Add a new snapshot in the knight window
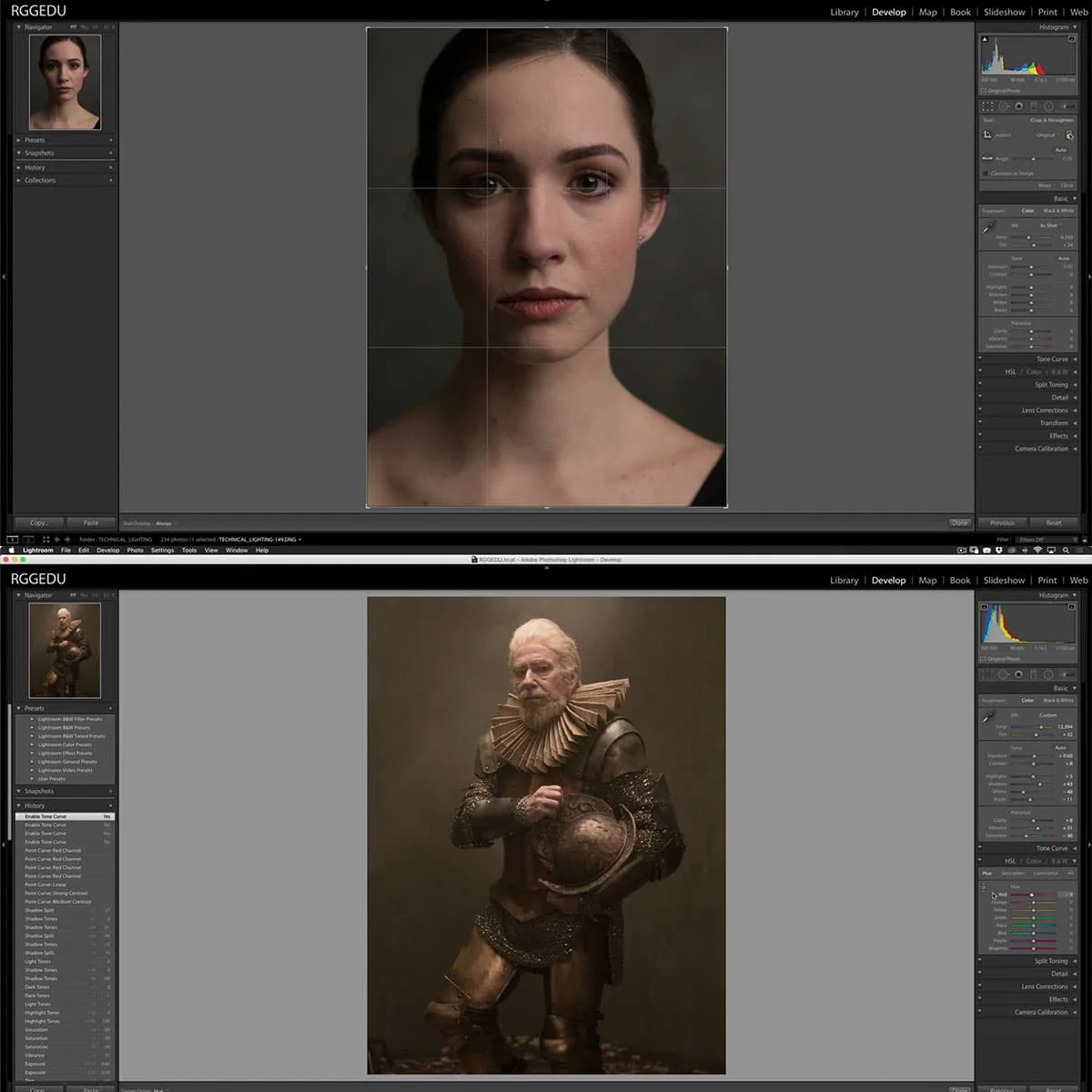 point(111,791)
